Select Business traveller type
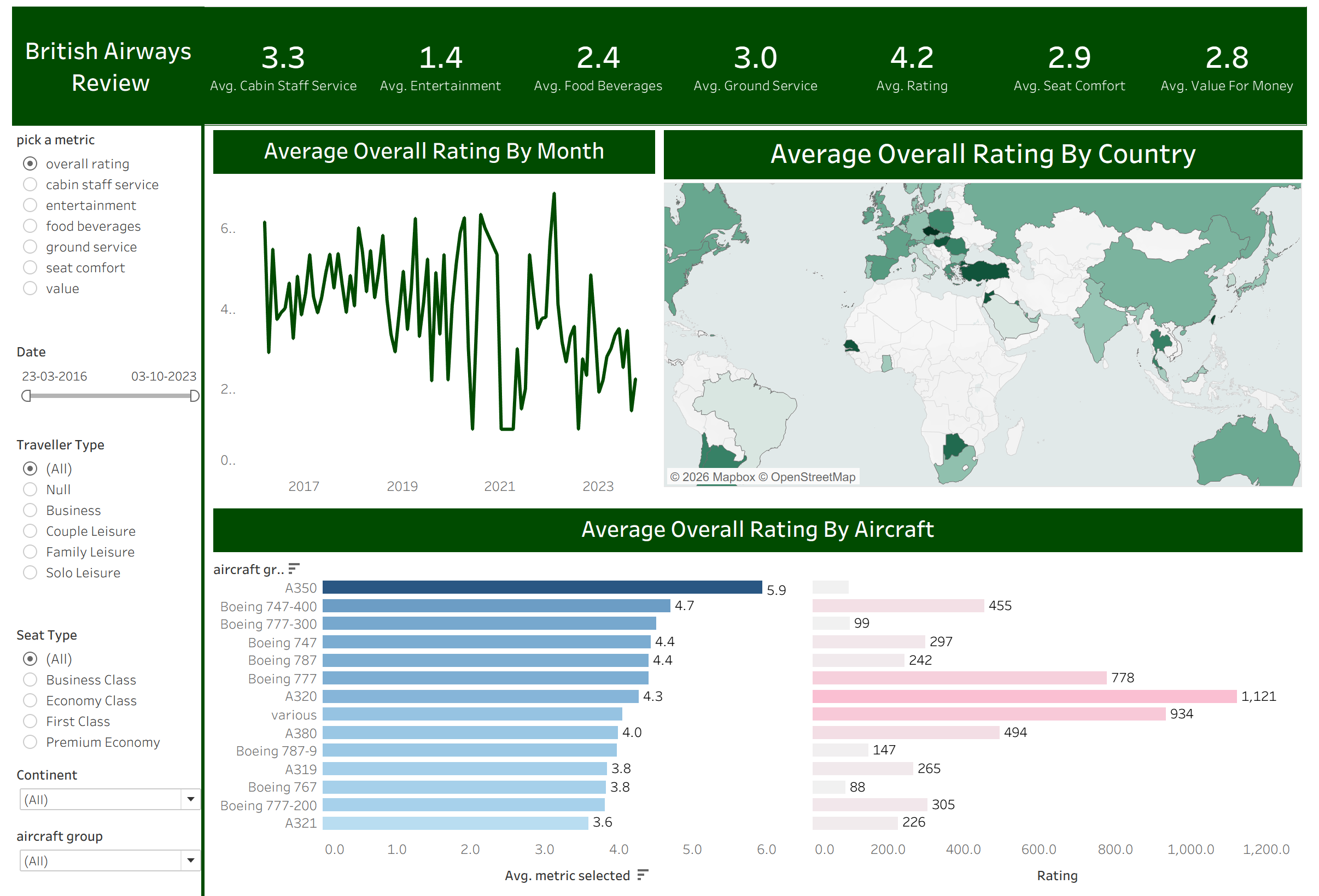 coord(30,510)
